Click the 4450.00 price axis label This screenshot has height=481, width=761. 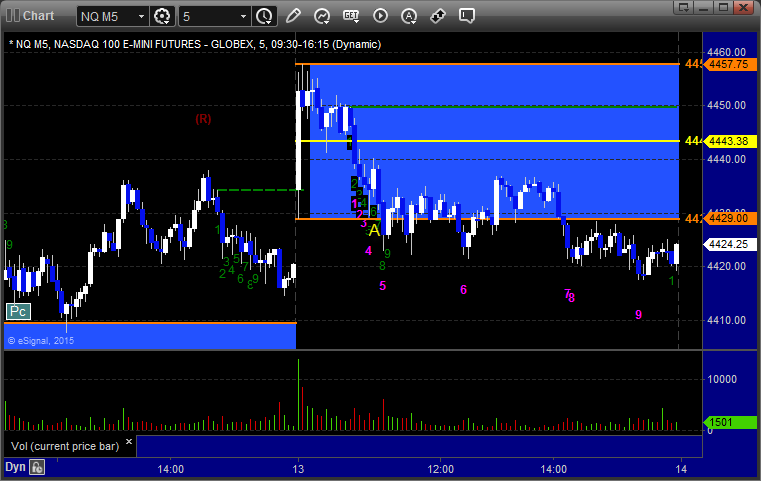pyautogui.click(x=727, y=105)
